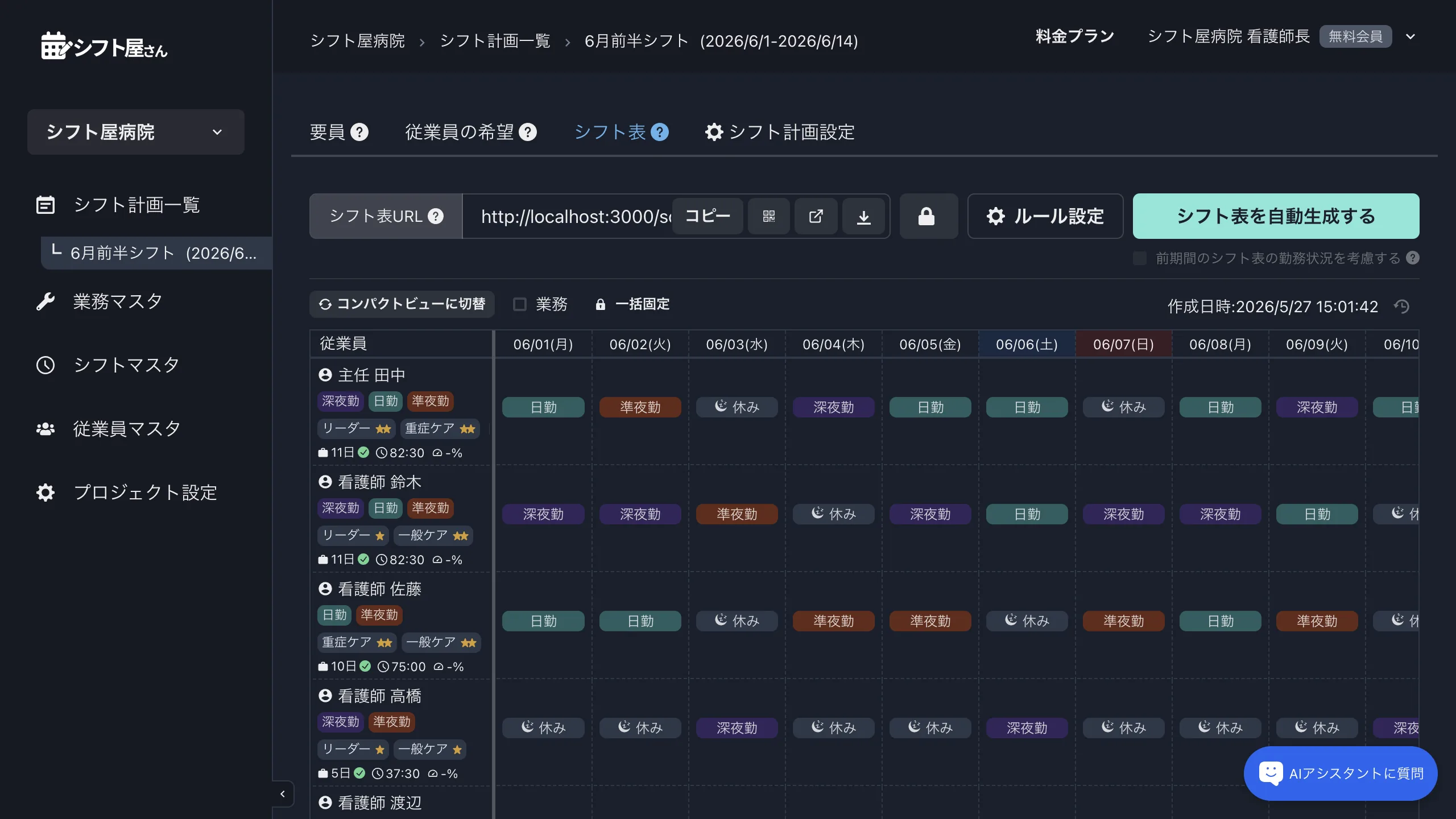Open 高橋's 06/03 深夜勤 shift cell
Screen dimensions: 1456x819
click(737, 728)
